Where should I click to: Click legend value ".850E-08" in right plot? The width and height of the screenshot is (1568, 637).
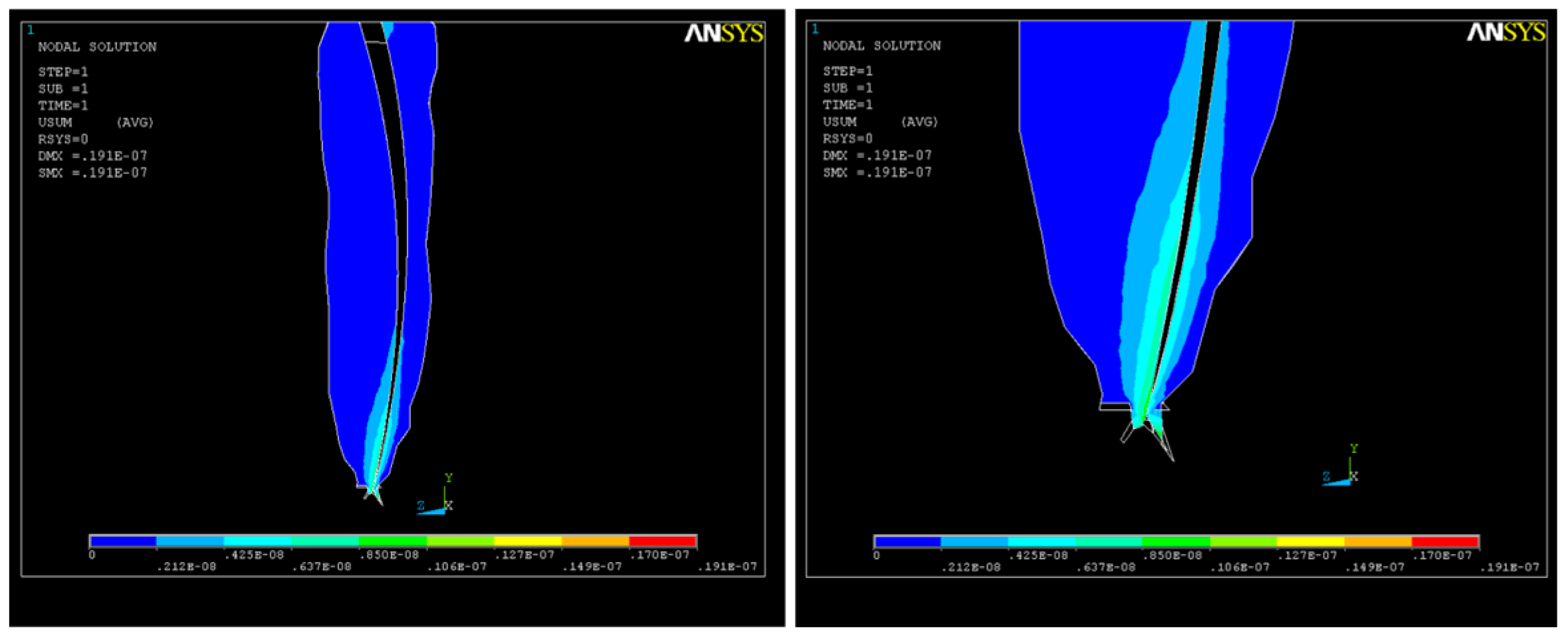pos(1173,556)
